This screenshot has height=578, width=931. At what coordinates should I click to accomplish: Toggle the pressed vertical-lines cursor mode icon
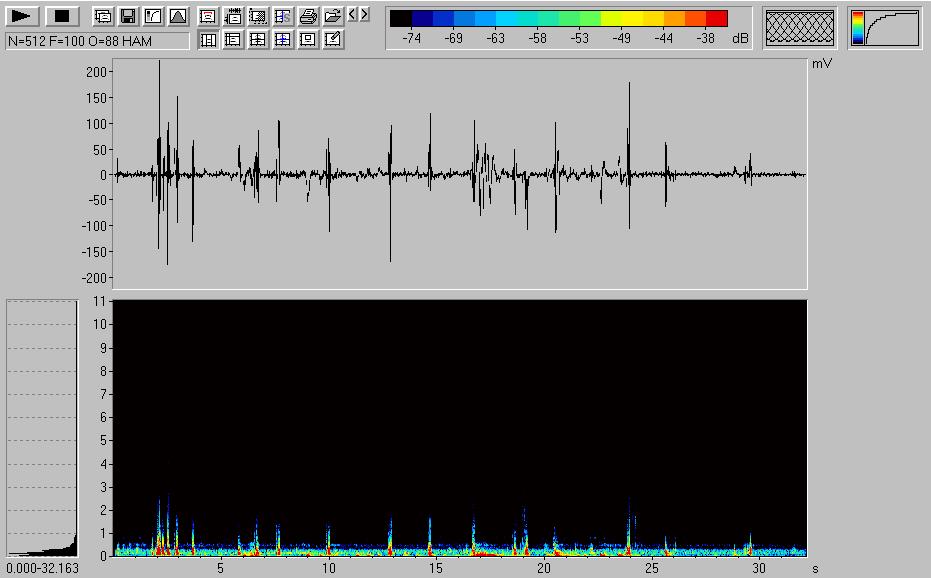pyautogui.click(x=208, y=40)
